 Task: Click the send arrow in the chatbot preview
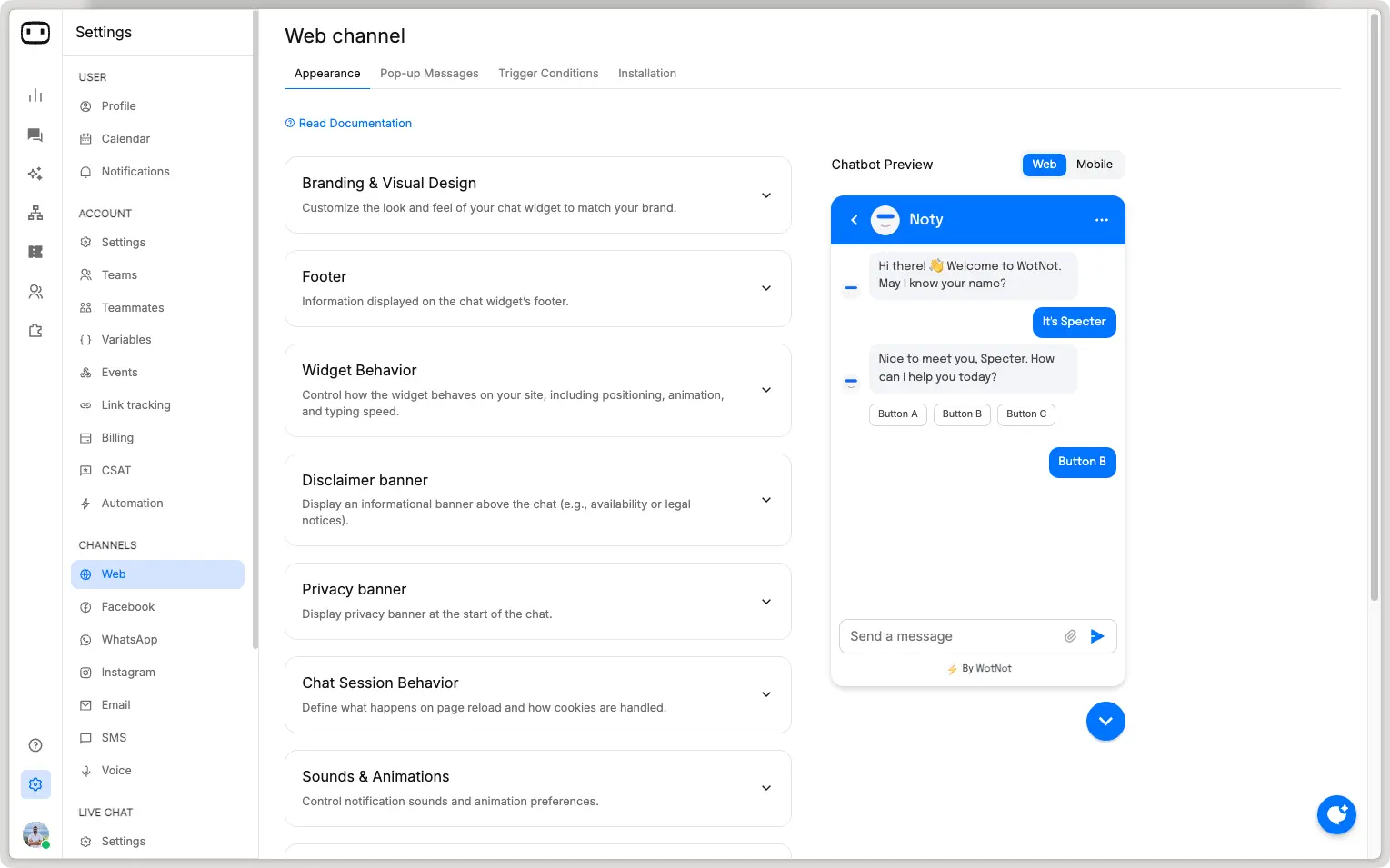coord(1097,636)
